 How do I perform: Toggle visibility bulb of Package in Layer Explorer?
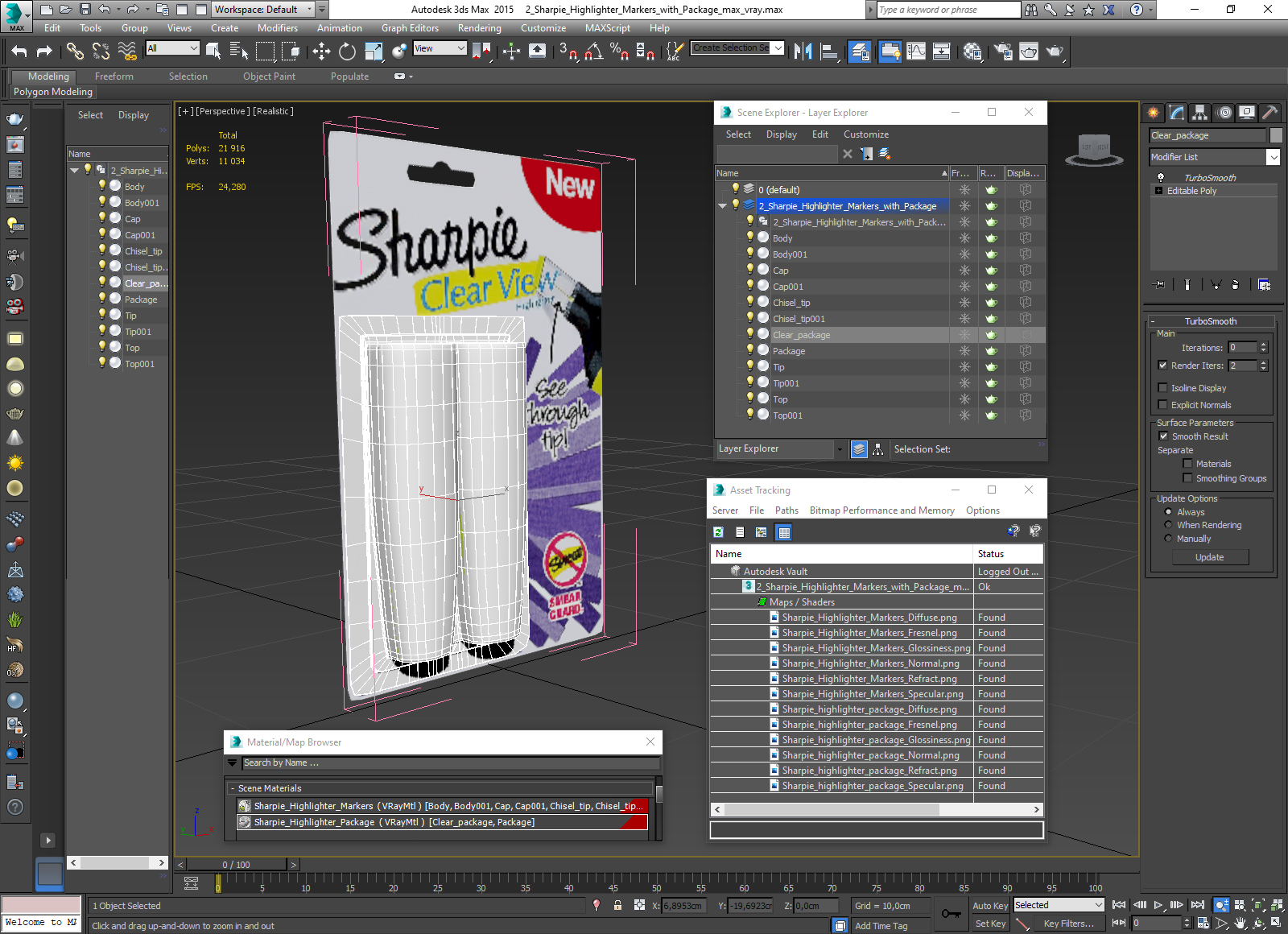pos(750,350)
